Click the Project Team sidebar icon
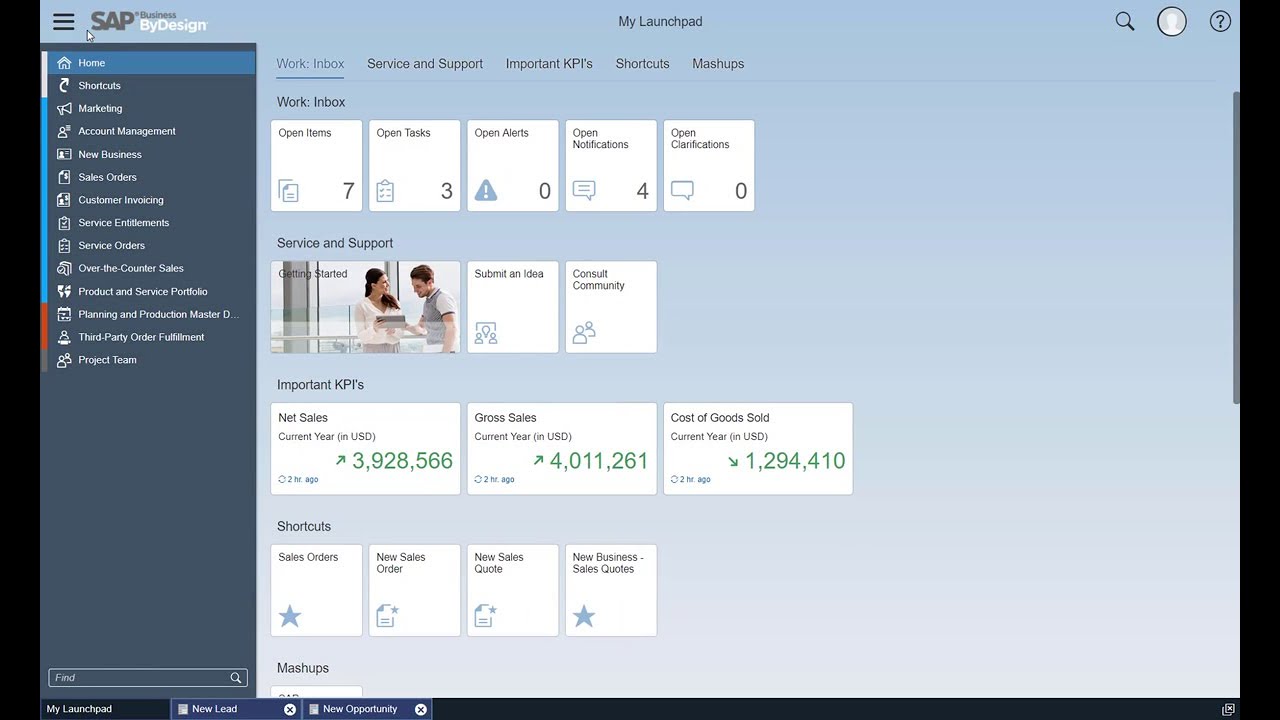1280x720 pixels. [64, 360]
